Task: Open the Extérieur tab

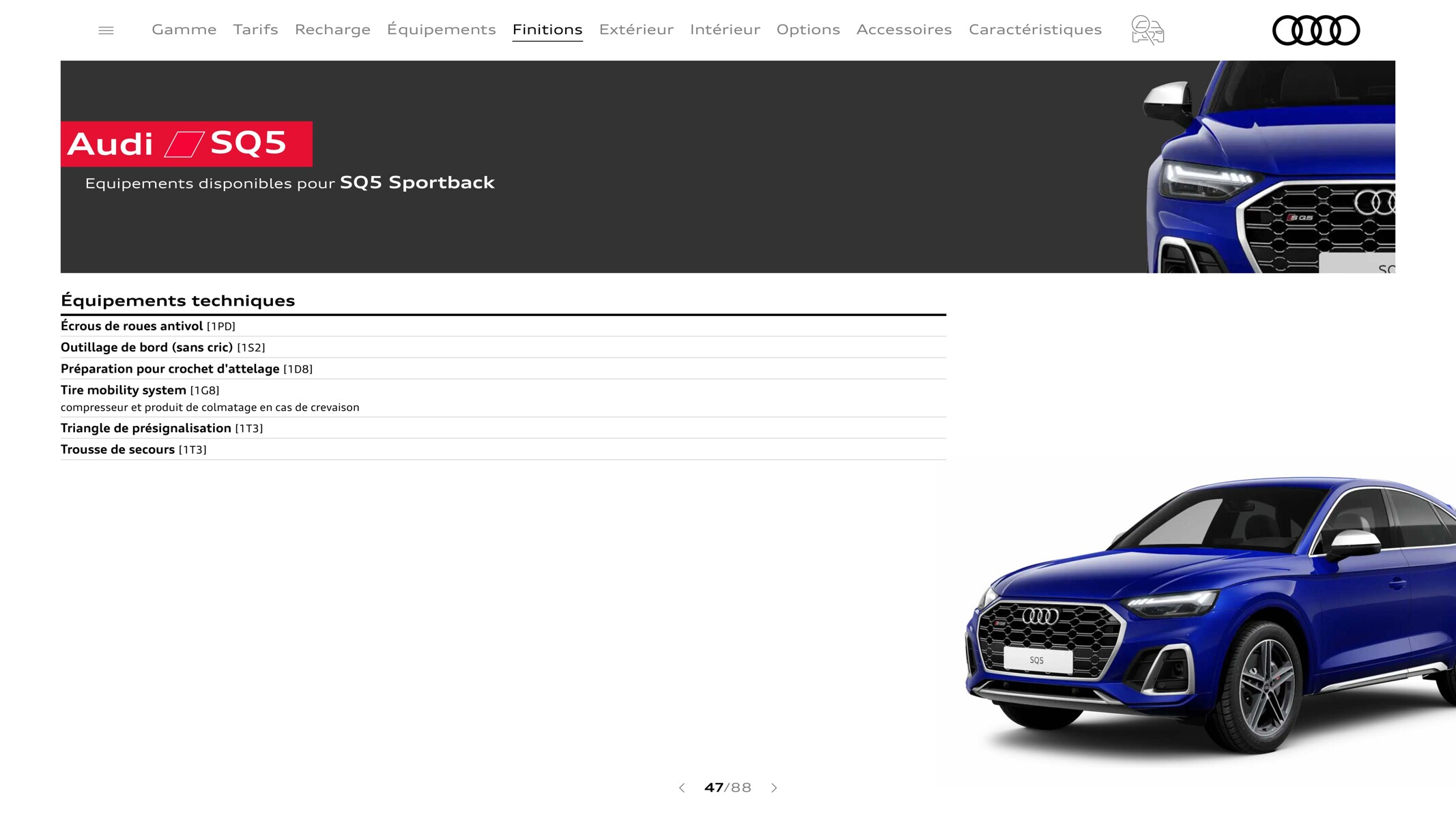Action: [x=636, y=29]
